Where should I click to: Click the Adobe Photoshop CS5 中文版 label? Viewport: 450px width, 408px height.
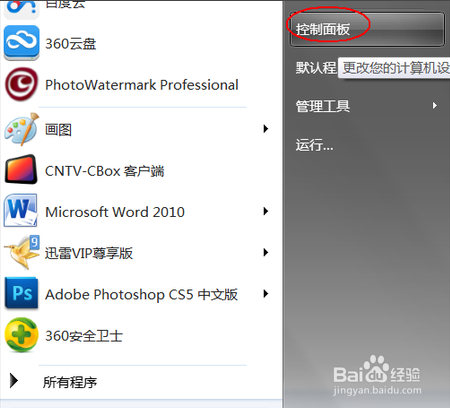coord(141,295)
